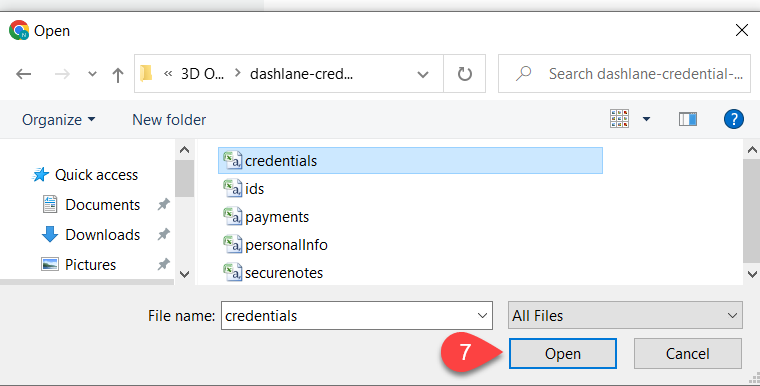Select the dashlane-cred... breadcrumb segment
The height and width of the screenshot is (386, 760).
pos(301,74)
